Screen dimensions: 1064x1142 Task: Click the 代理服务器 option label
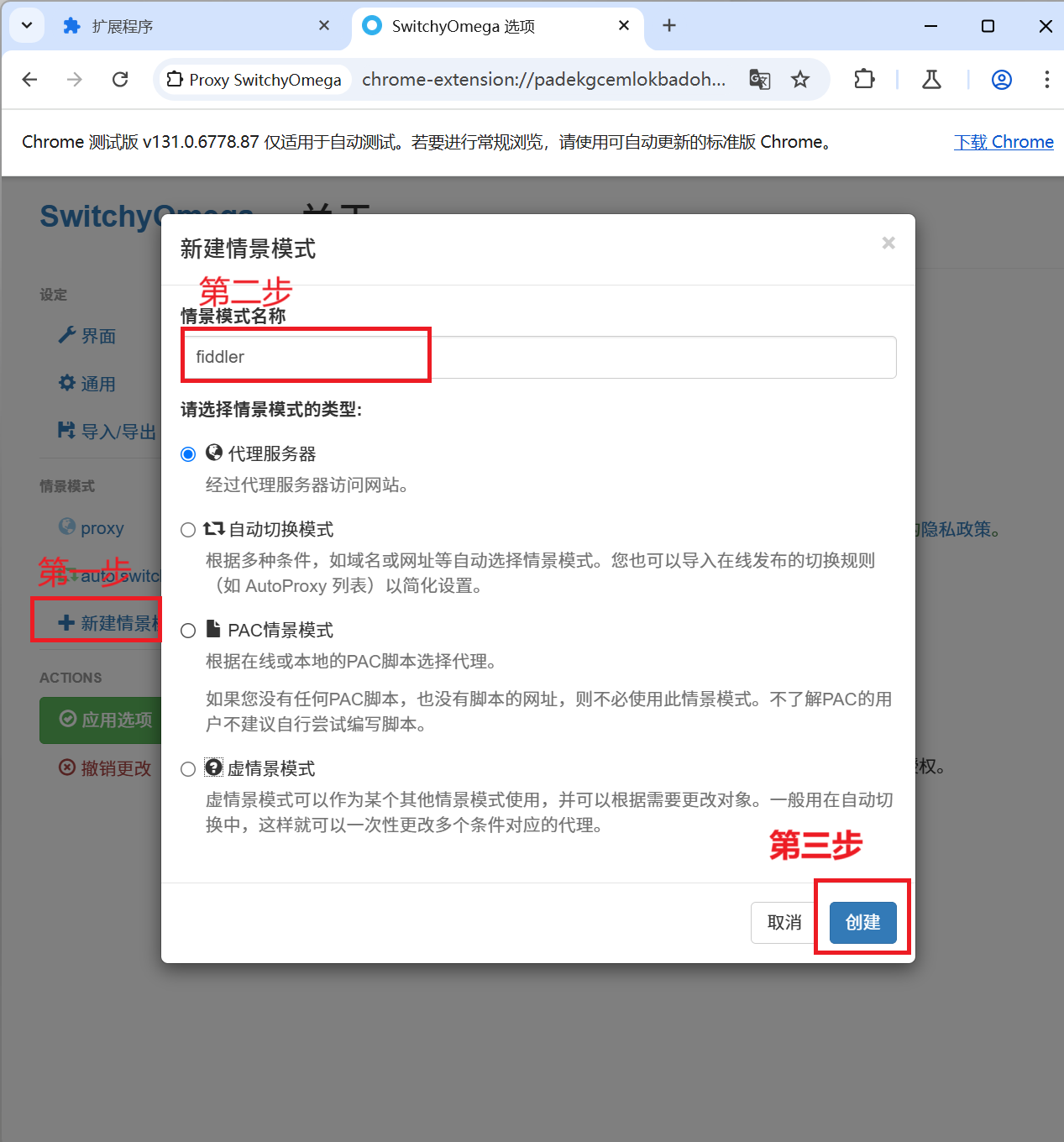click(272, 454)
